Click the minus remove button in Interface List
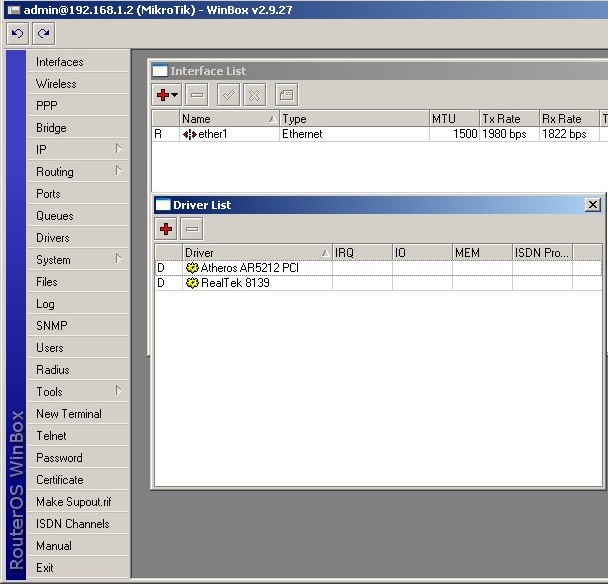Image resolution: width=608 pixels, height=584 pixels. click(x=196, y=95)
